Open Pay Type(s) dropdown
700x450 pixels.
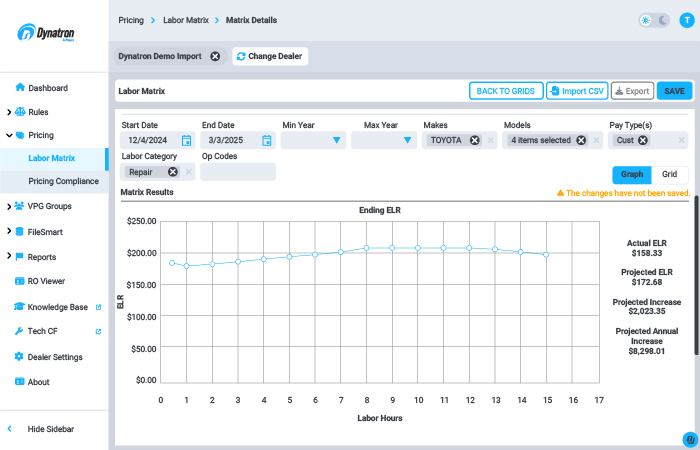point(648,140)
